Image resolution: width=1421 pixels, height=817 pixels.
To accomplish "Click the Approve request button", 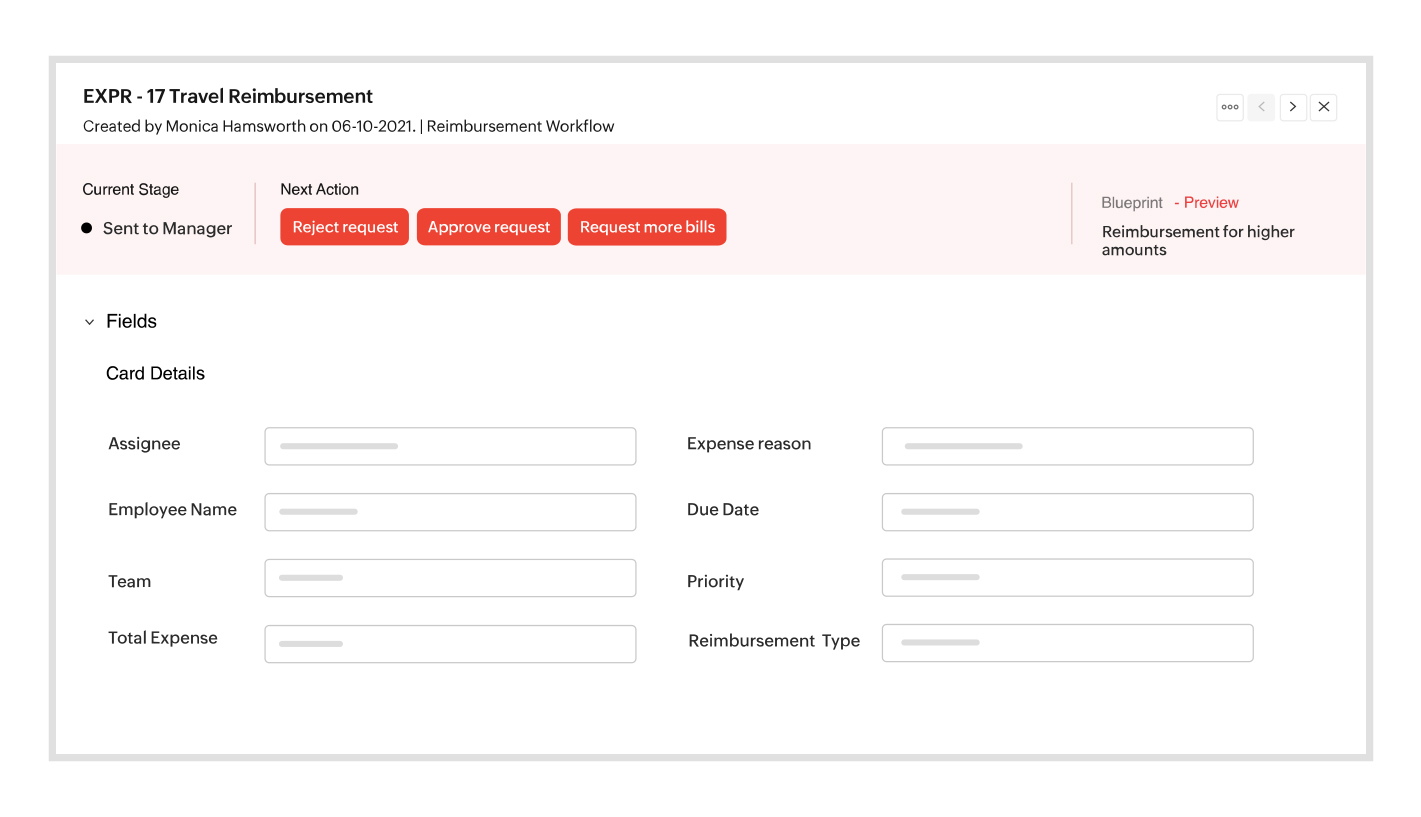I will 489,227.
